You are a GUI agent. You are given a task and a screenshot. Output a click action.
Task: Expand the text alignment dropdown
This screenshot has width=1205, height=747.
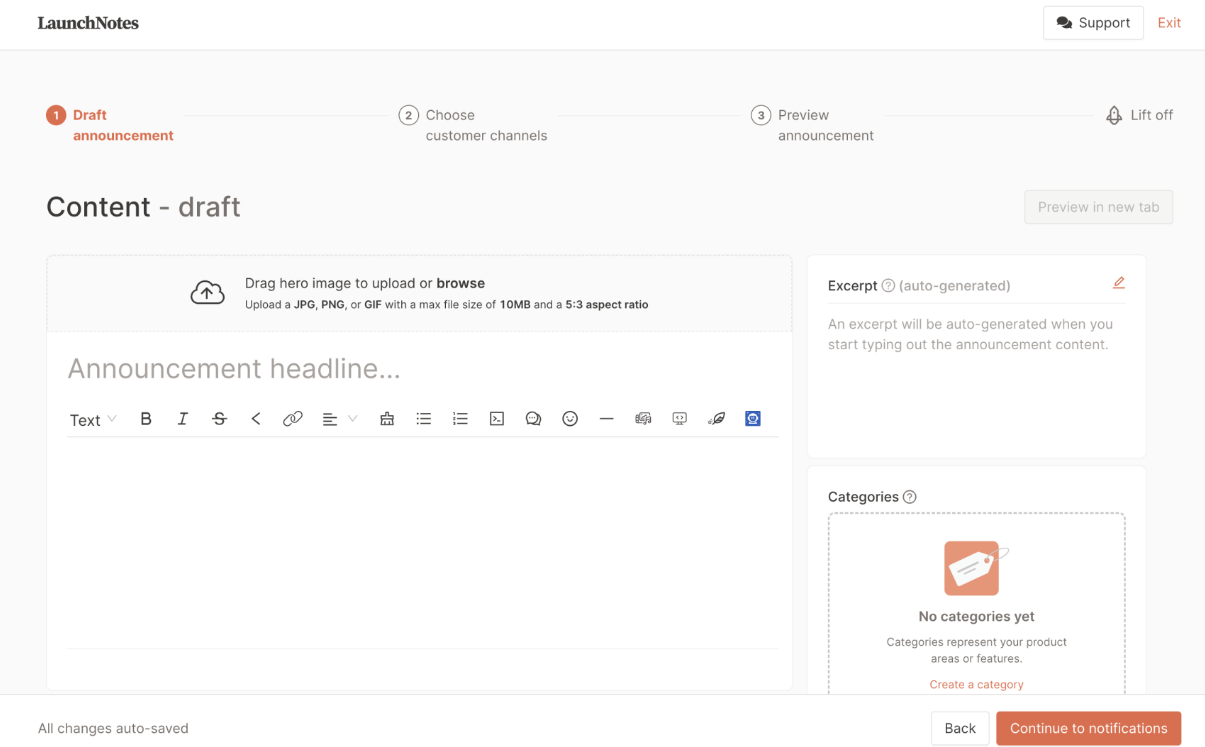340,419
